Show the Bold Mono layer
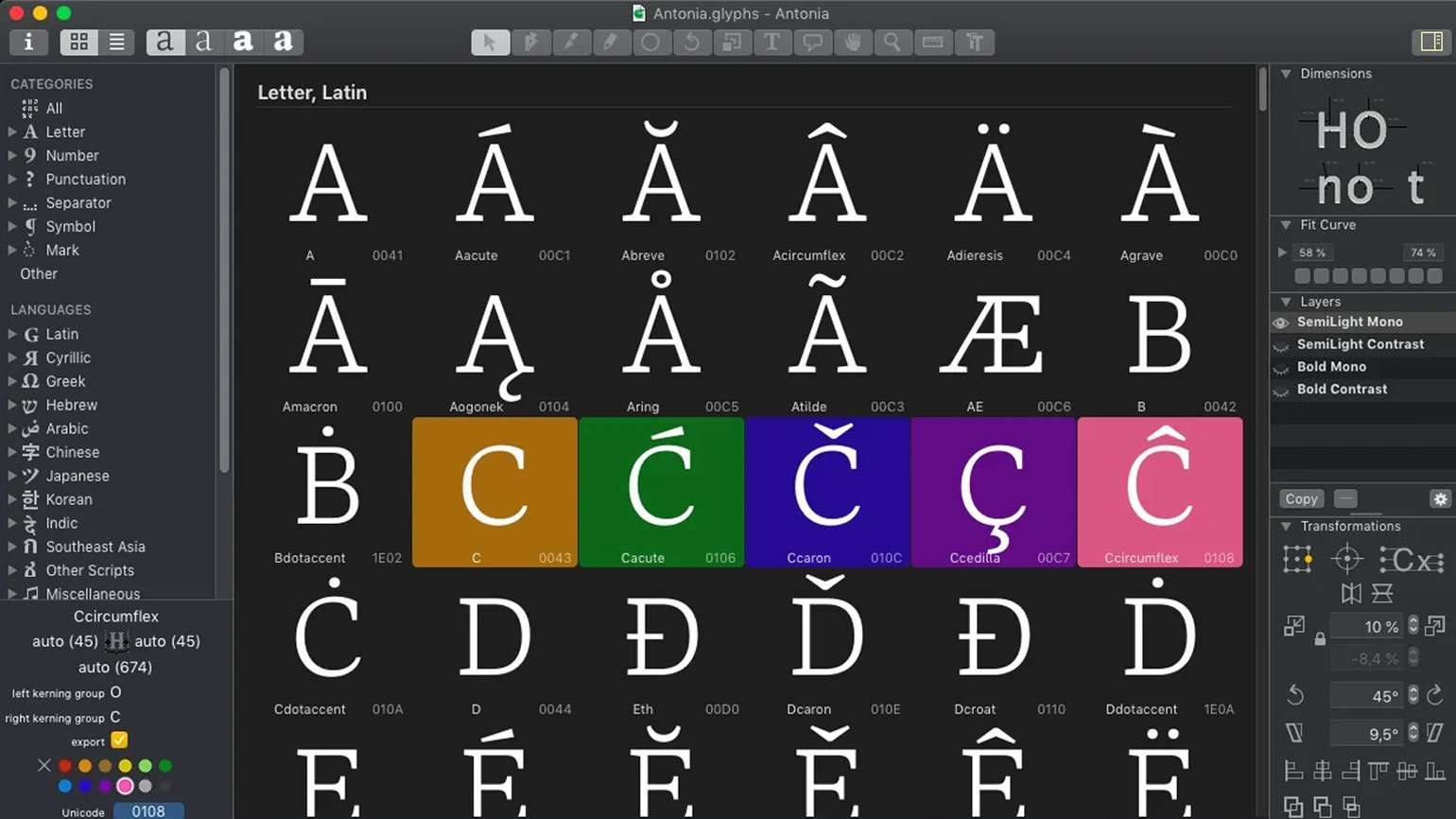Image resolution: width=1456 pixels, height=819 pixels. click(x=1281, y=369)
